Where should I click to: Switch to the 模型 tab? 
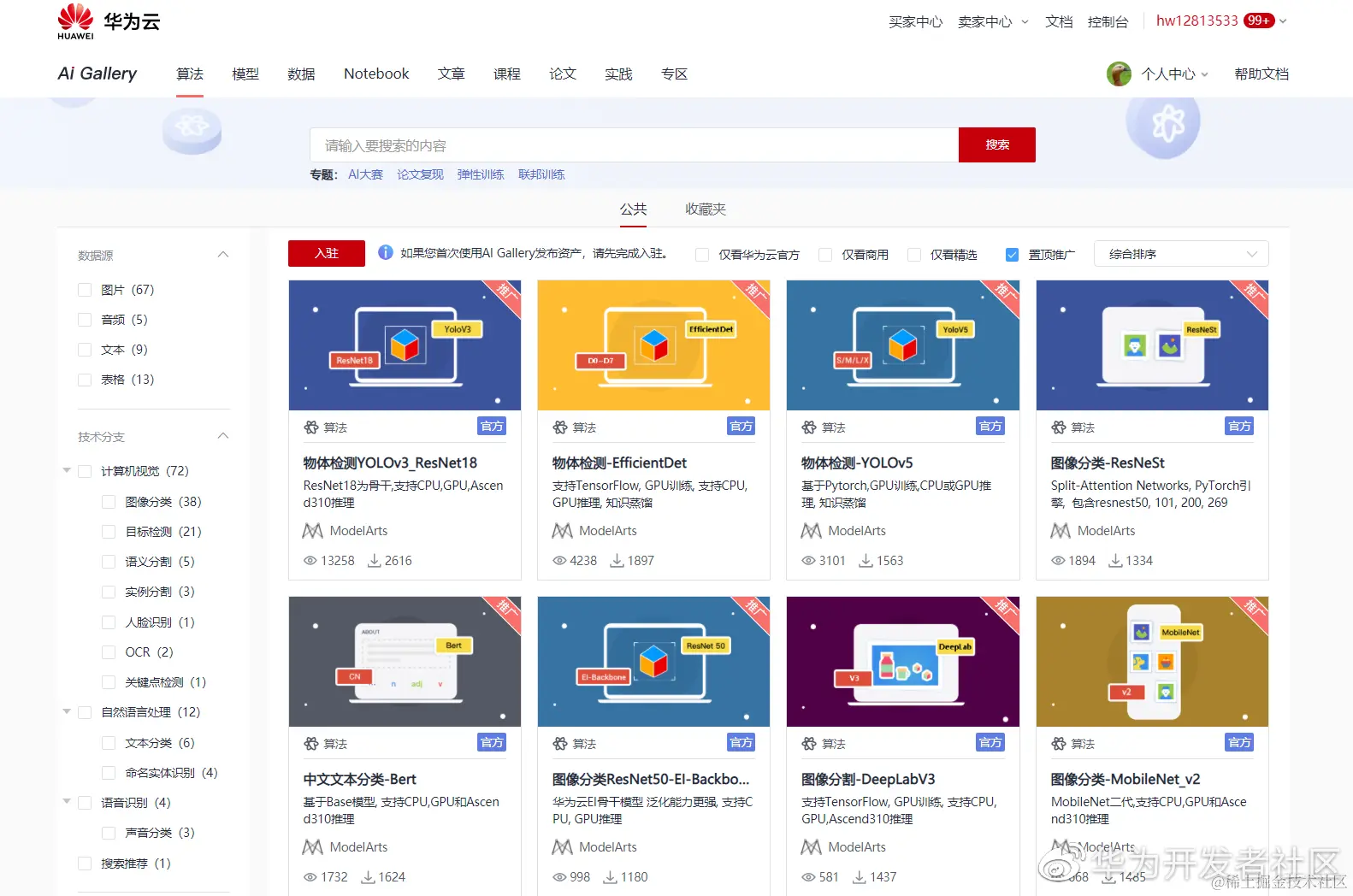point(245,74)
